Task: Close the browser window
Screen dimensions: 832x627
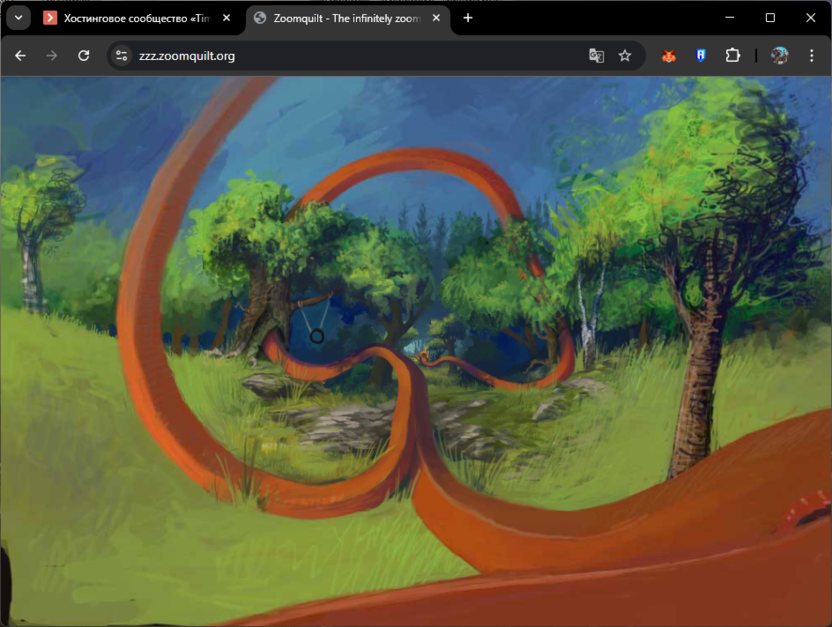Action: tap(811, 18)
